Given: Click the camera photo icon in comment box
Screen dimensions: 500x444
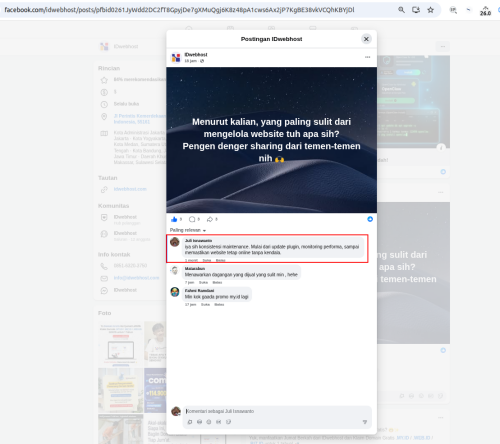Looking at the screenshot, I should (x=209, y=422).
